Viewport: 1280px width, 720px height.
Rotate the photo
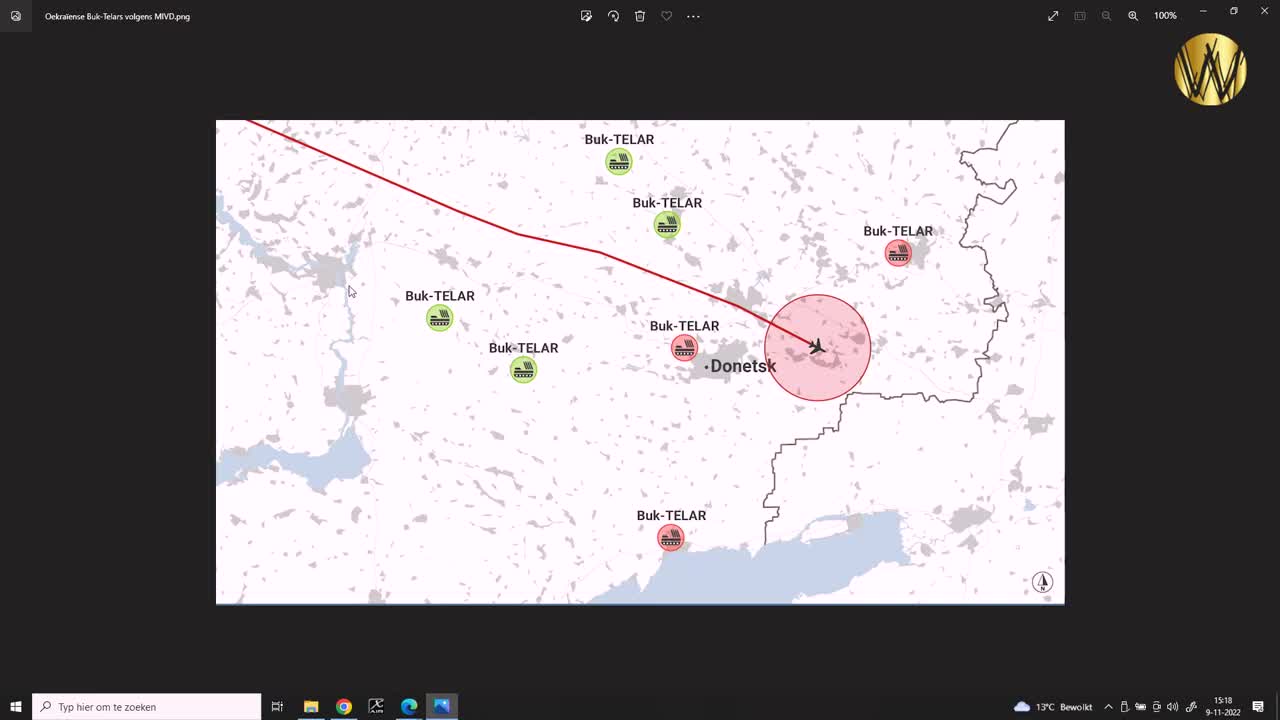click(613, 16)
